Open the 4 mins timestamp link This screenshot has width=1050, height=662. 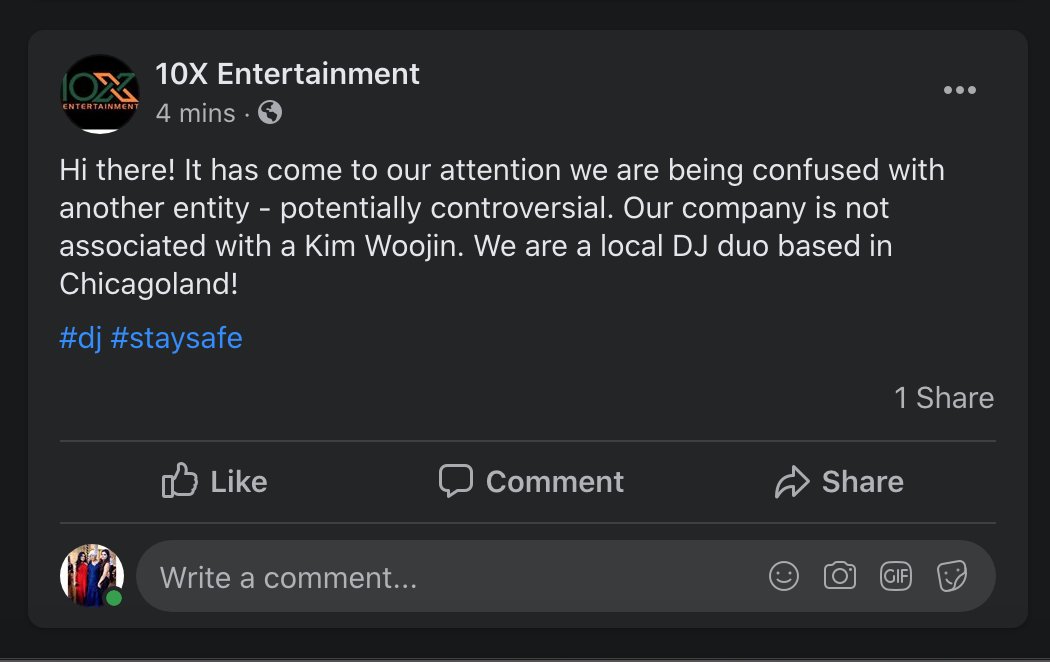196,113
